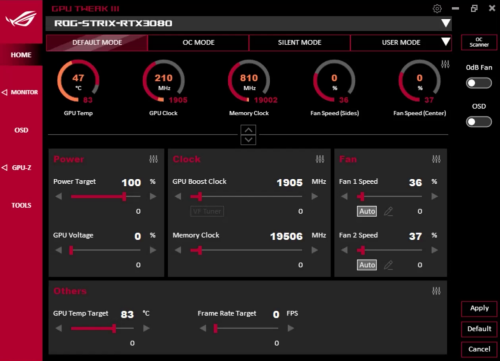This screenshot has width=500, height=361.
Task: Open Others panel settings sliders icon
Action: pos(436,291)
